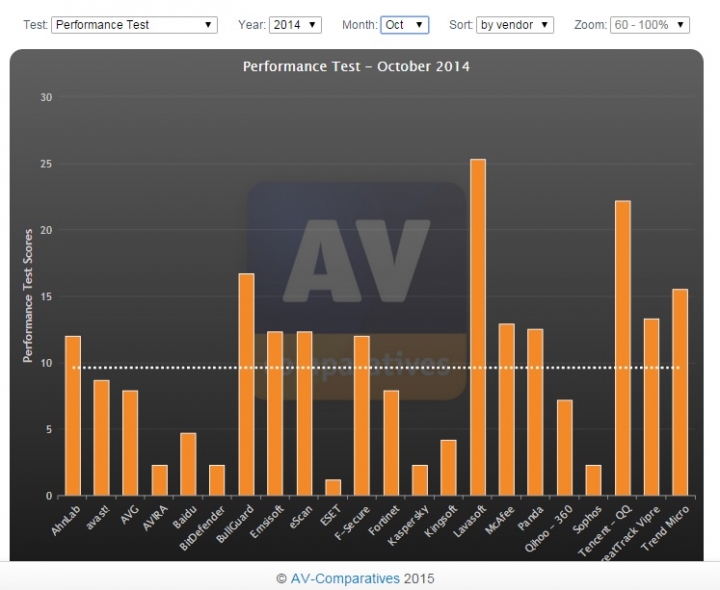Click the F-Secure bar
The width and height of the screenshot is (720, 590).
point(362,416)
